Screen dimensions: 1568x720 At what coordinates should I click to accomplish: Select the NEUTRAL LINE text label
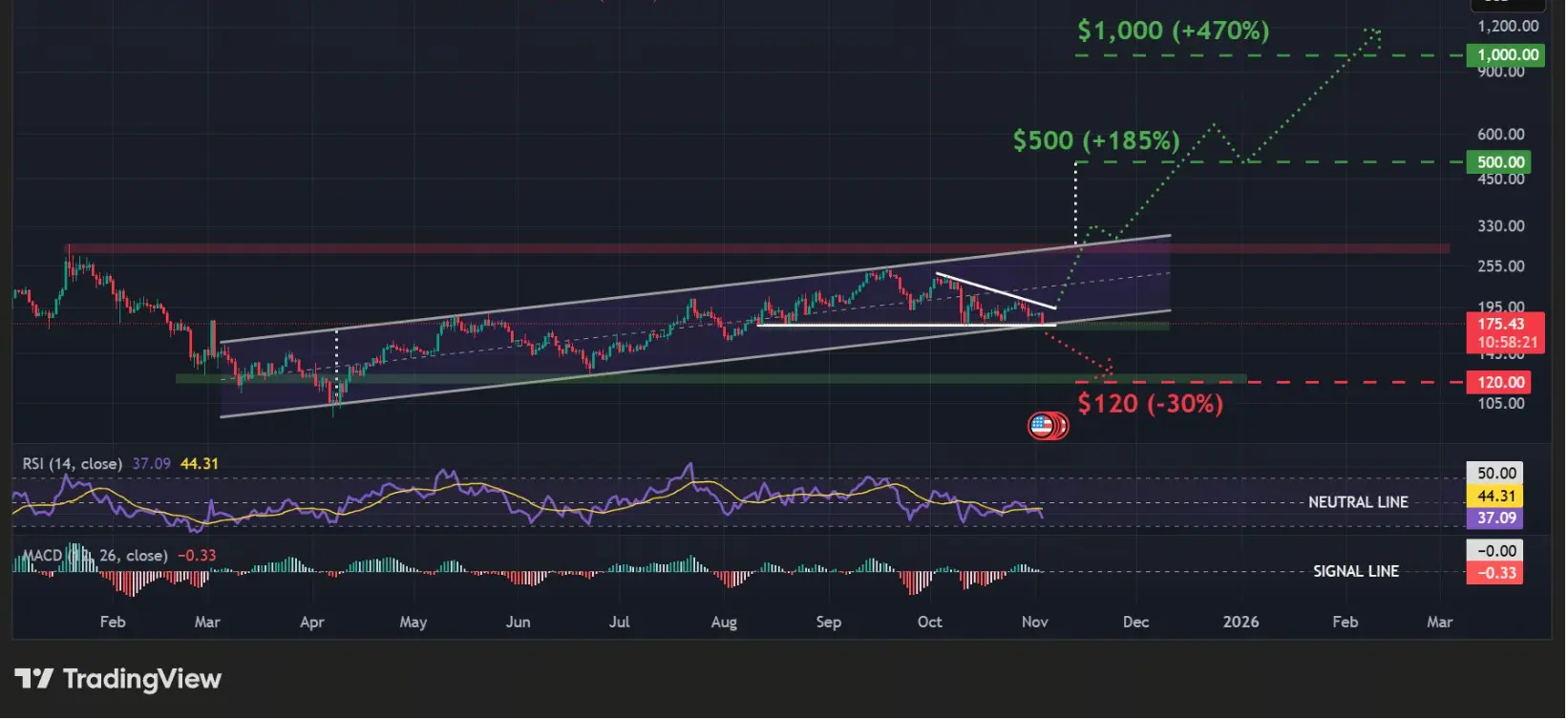click(1358, 502)
